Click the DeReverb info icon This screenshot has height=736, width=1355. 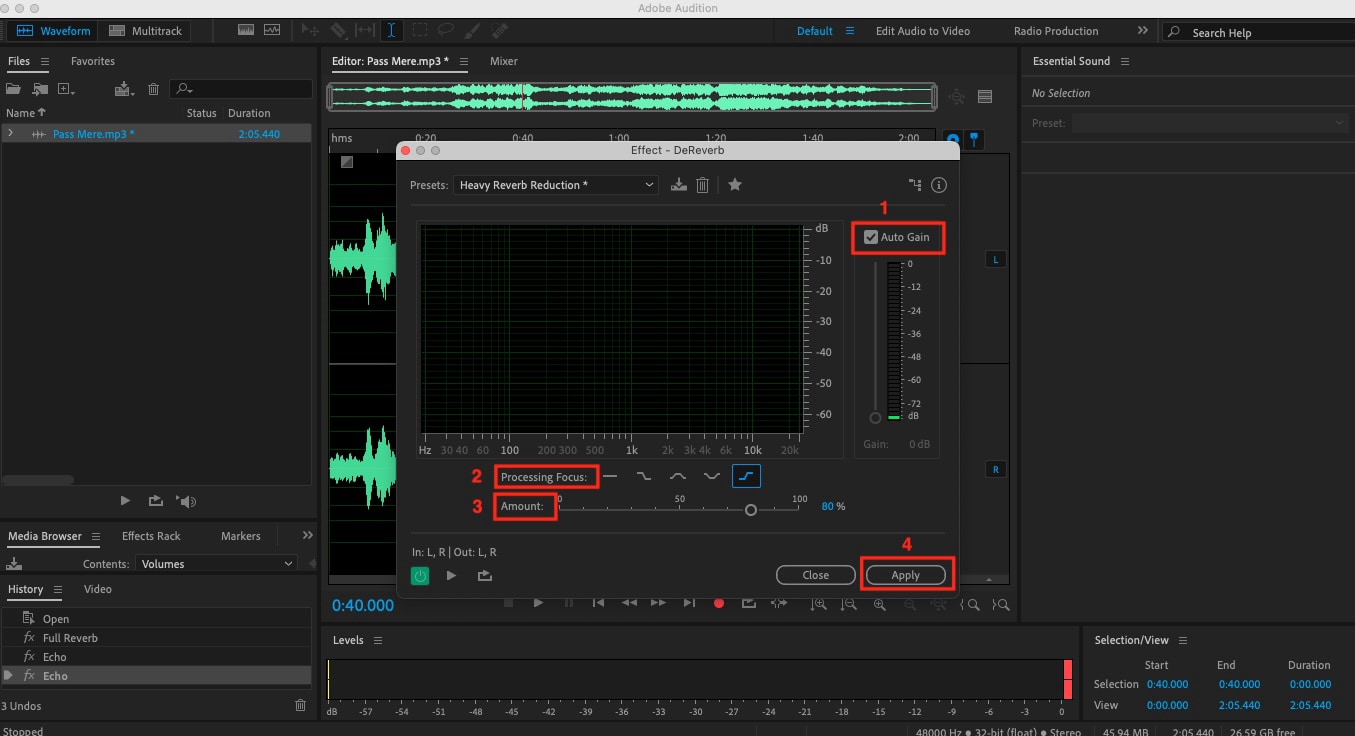(x=939, y=185)
